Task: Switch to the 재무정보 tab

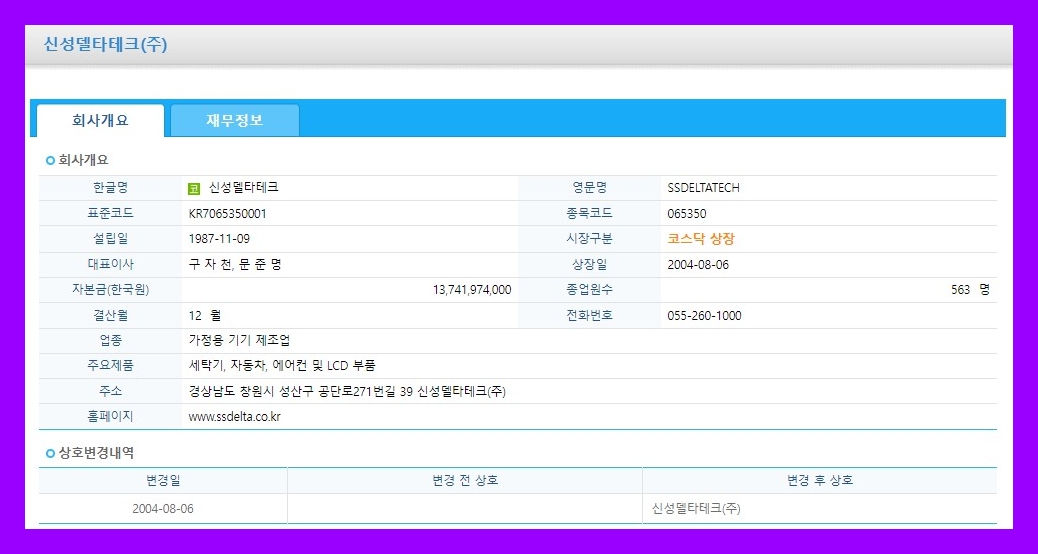Action: pos(234,120)
